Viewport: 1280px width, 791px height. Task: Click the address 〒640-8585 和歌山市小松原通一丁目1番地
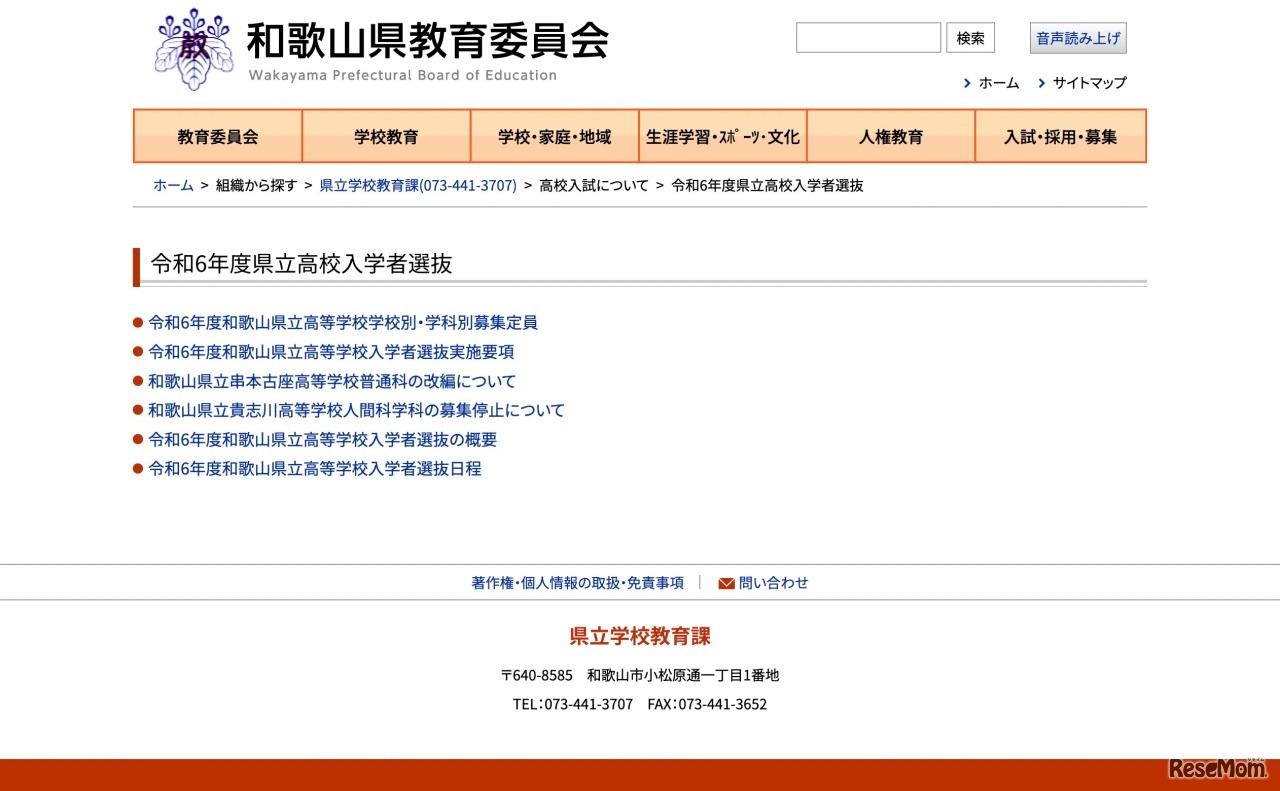(x=640, y=675)
